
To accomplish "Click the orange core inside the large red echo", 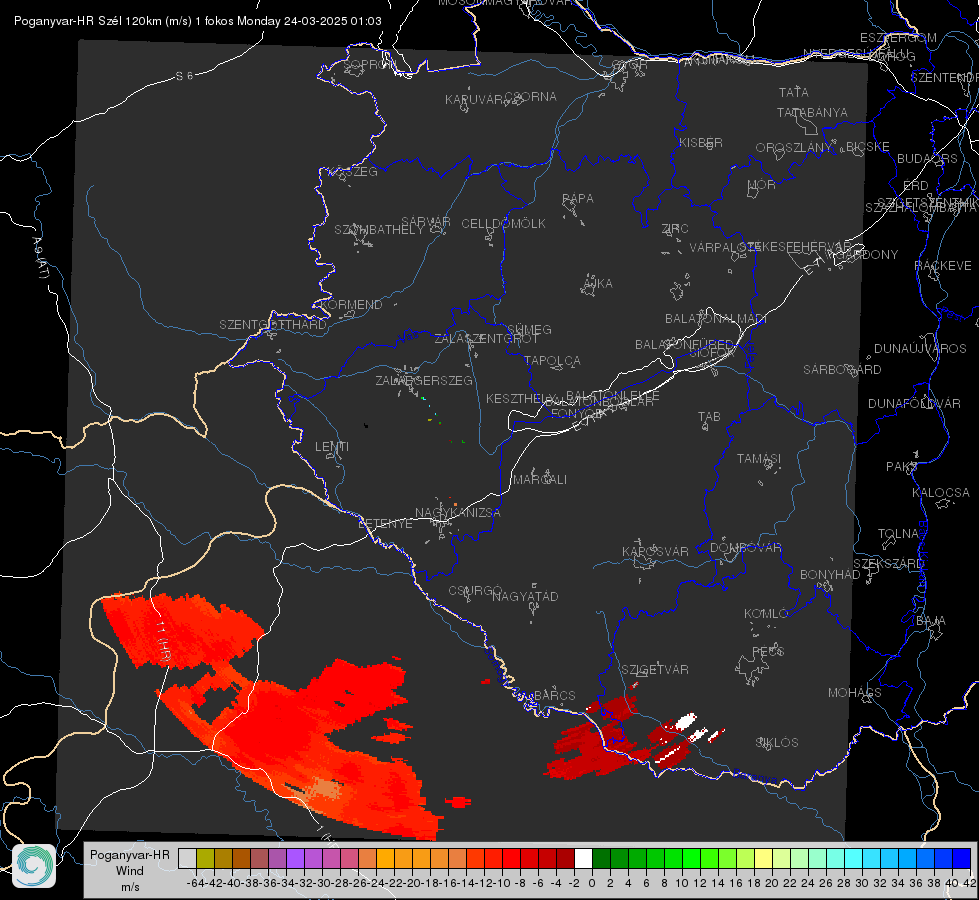I will [x=325, y=788].
